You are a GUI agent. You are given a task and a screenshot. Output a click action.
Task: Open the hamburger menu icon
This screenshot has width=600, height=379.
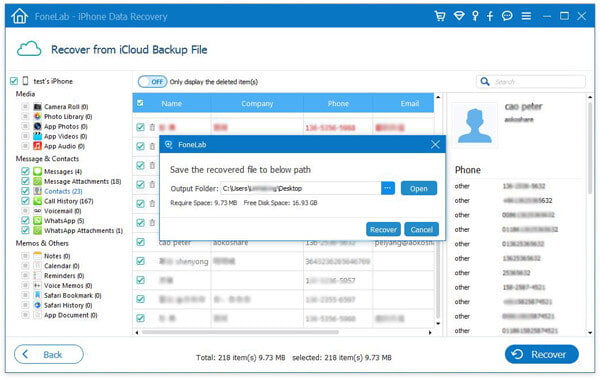click(527, 16)
